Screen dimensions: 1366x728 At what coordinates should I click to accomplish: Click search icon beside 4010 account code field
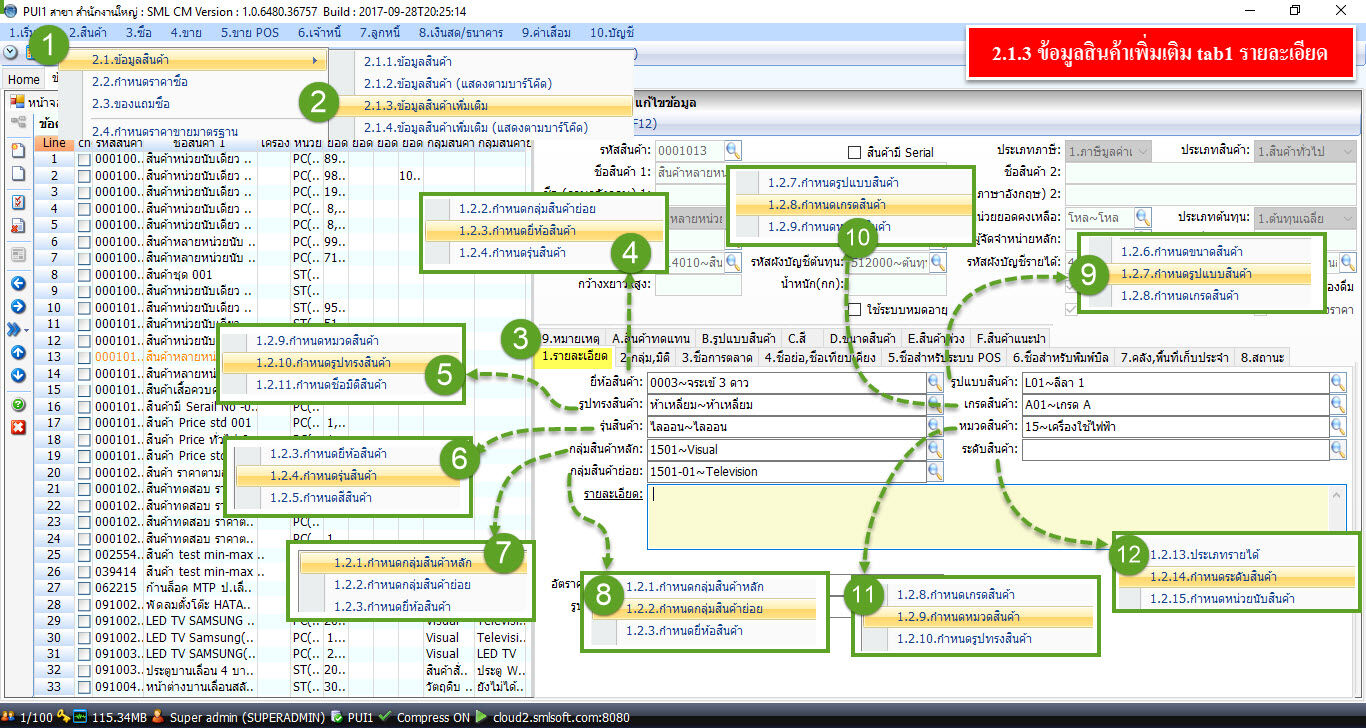click(x=731, y=262)
